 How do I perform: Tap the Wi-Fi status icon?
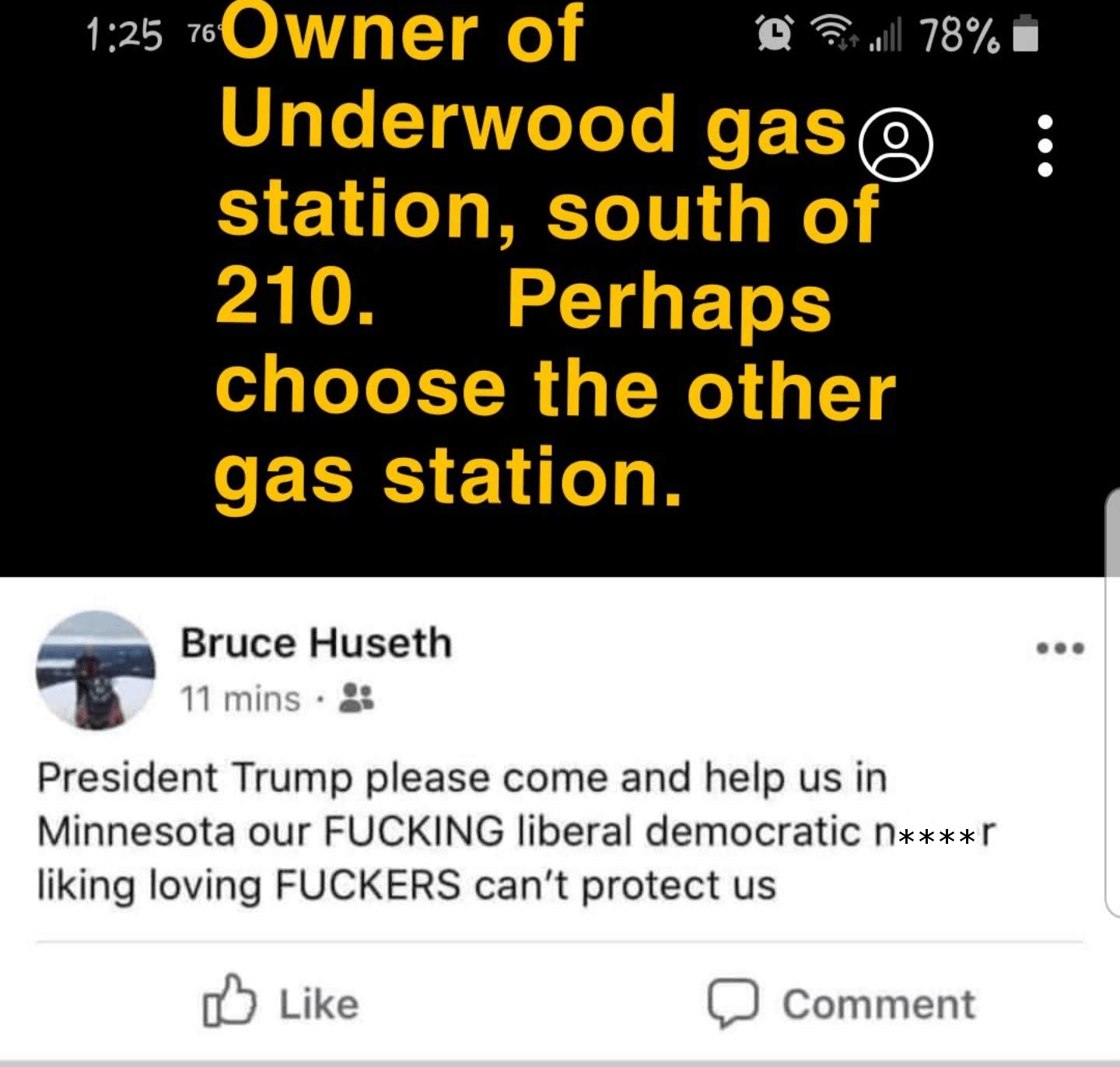(833, 32)
